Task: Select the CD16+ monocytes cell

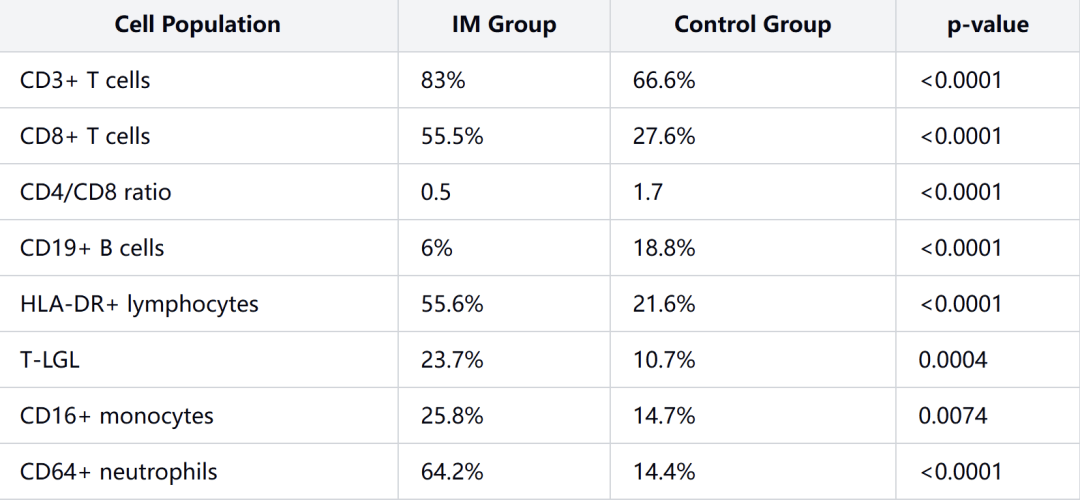Action: click(x=116, y=416)
